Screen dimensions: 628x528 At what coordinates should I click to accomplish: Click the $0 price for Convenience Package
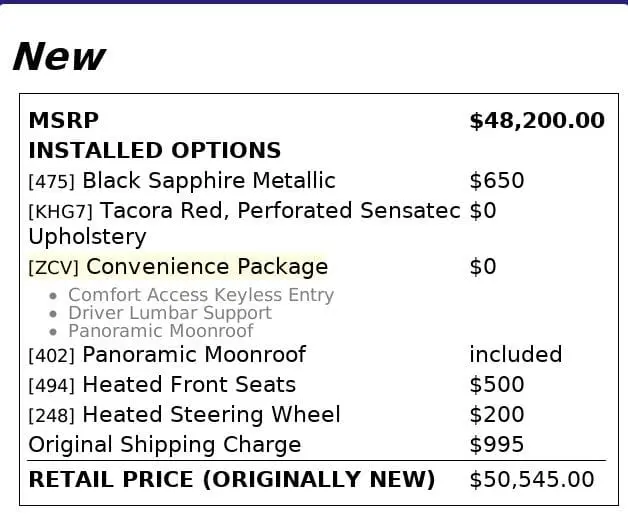click(x=482, y=267)
